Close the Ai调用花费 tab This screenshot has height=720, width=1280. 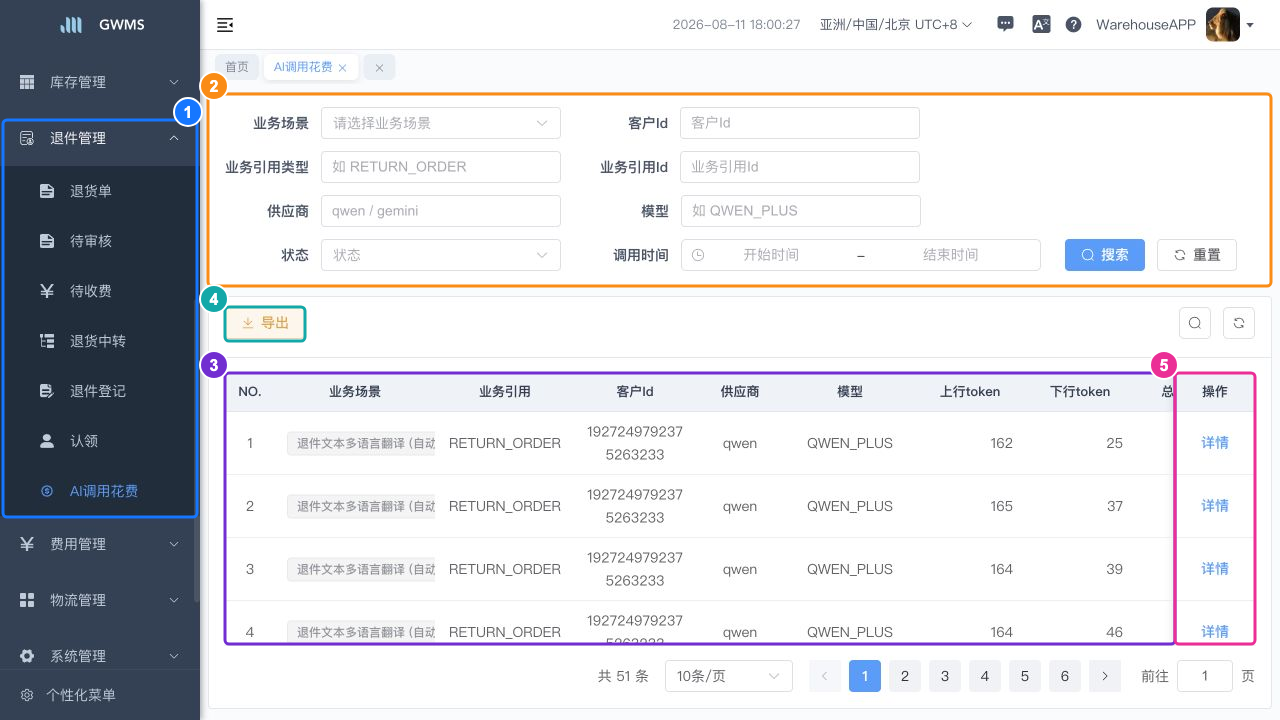pos(342,68)
